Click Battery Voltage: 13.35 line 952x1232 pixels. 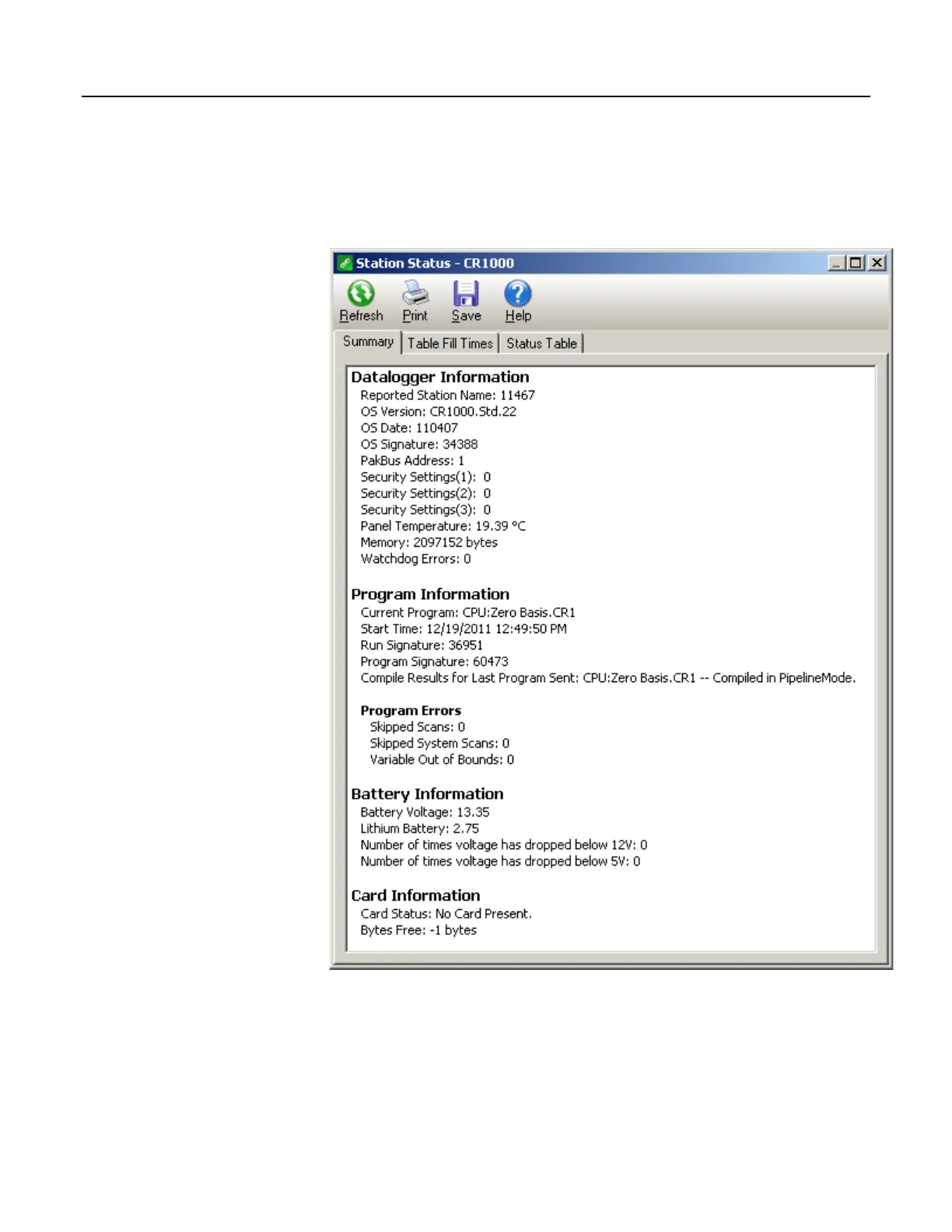[425, 812]
